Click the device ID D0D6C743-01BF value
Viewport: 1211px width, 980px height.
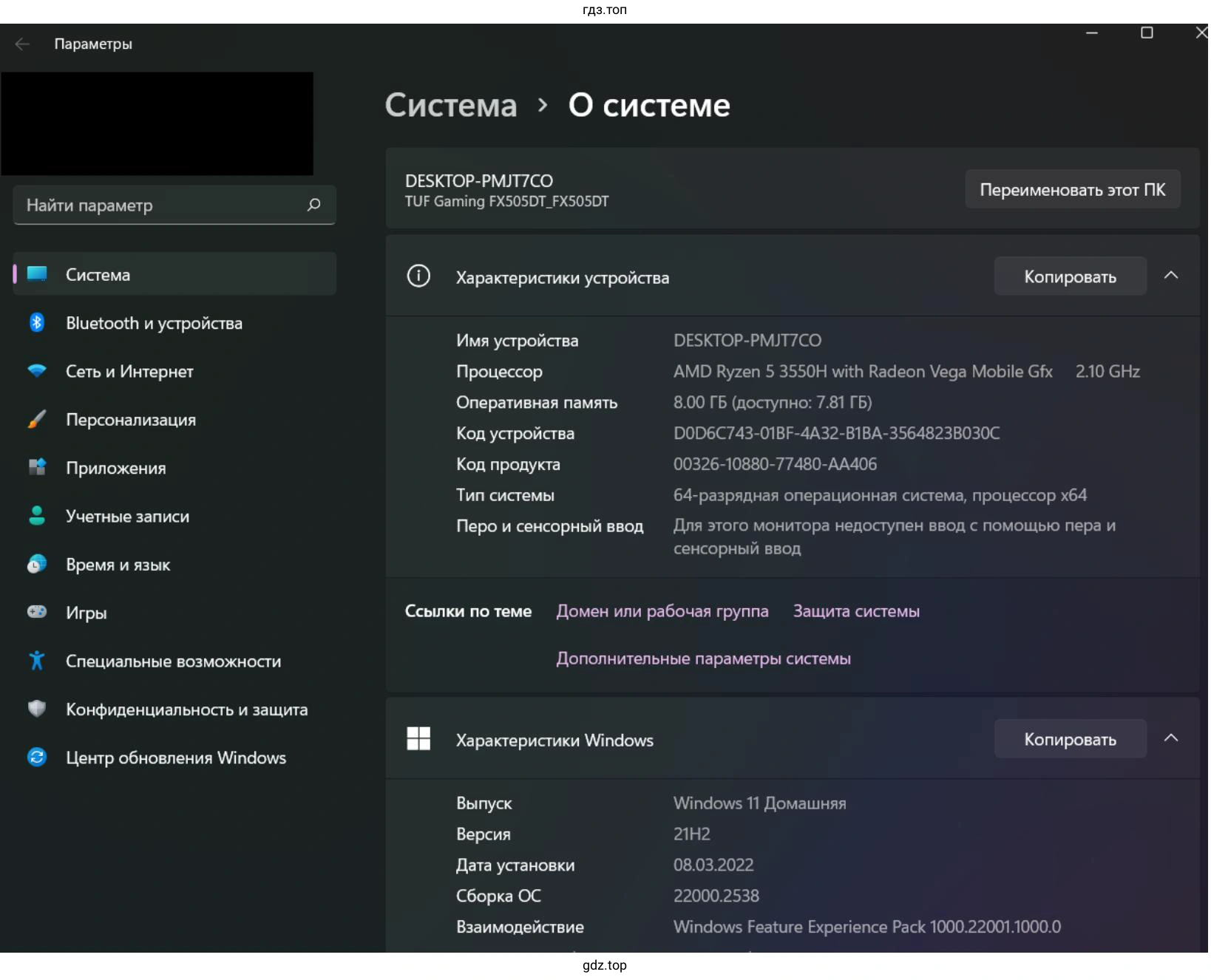(x=836, y=433)
